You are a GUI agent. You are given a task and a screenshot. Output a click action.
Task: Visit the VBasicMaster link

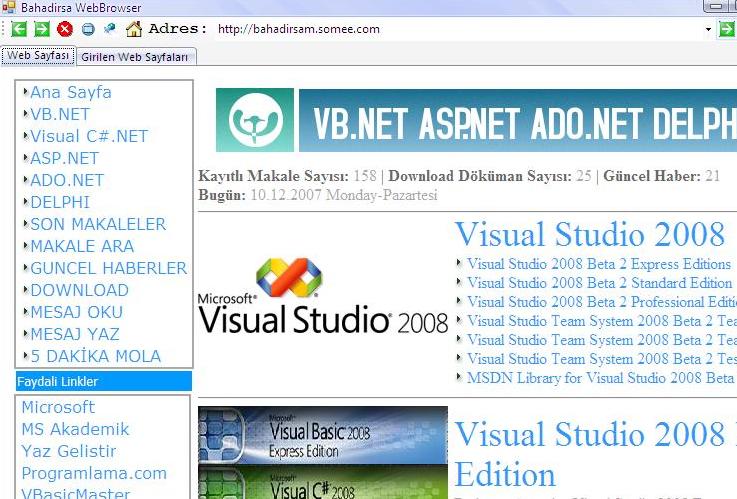pos(76,493)
